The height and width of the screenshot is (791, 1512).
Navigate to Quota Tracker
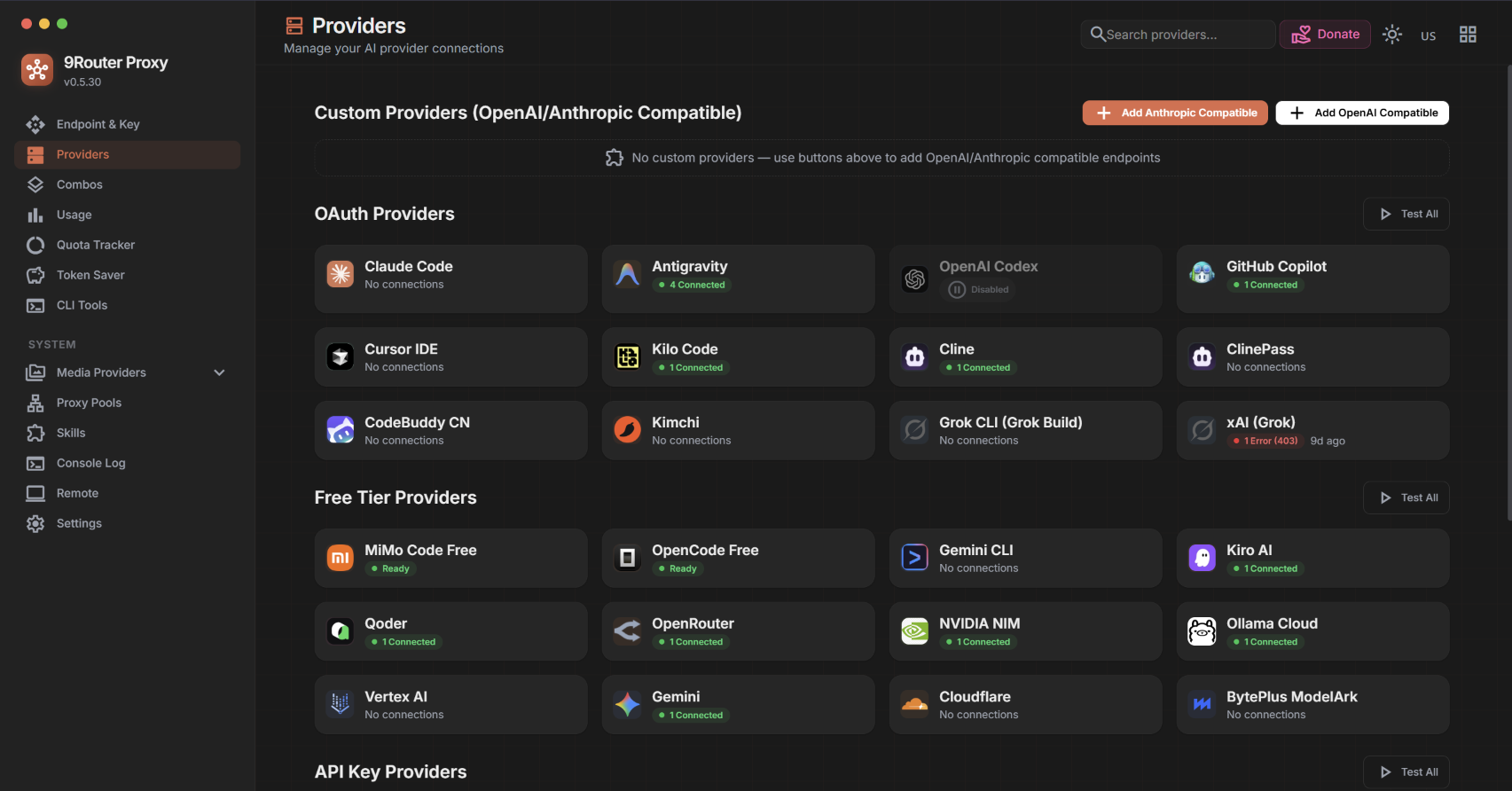click(128, 245)
